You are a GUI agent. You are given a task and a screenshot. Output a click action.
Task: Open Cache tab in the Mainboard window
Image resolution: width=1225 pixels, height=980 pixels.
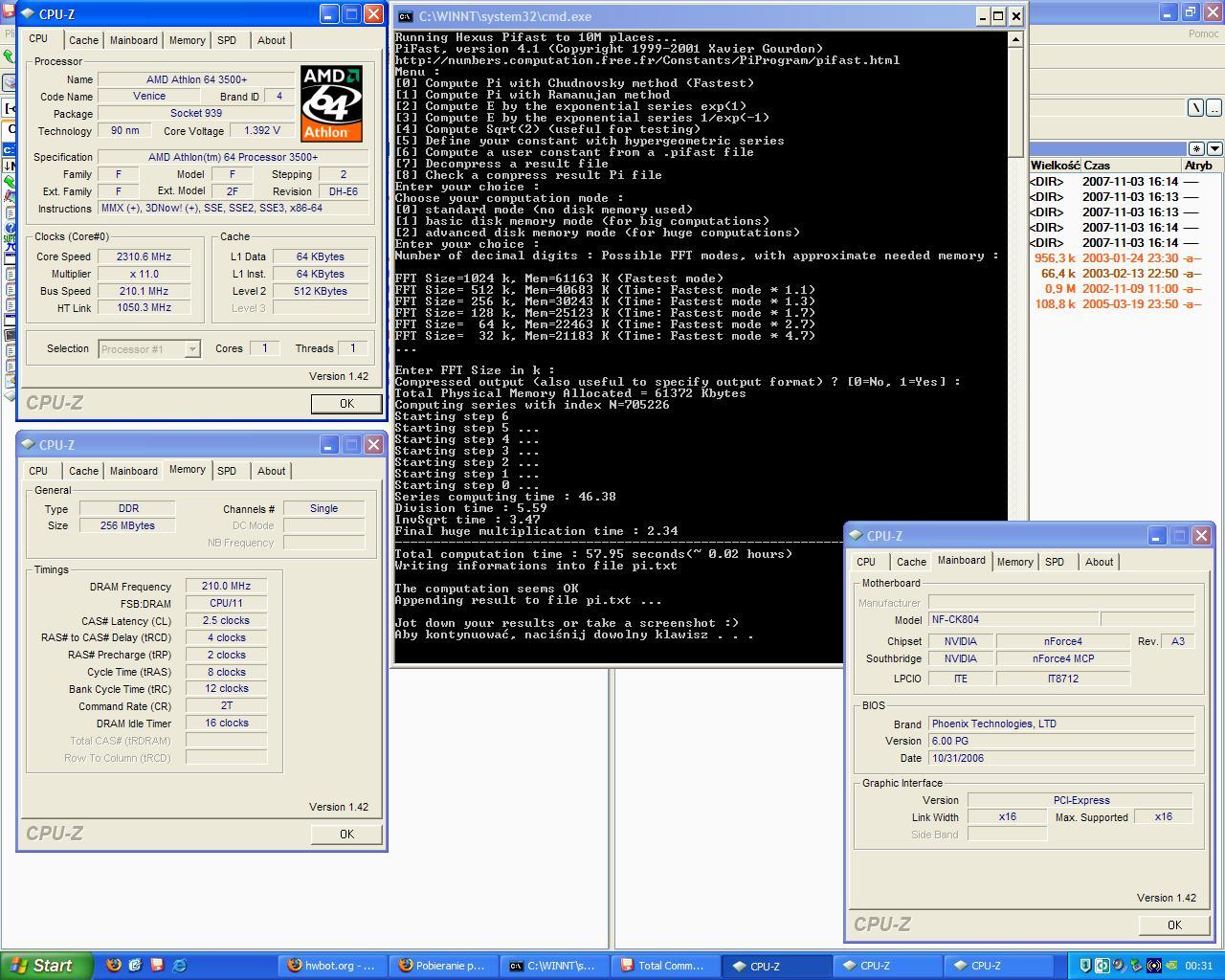911,562
